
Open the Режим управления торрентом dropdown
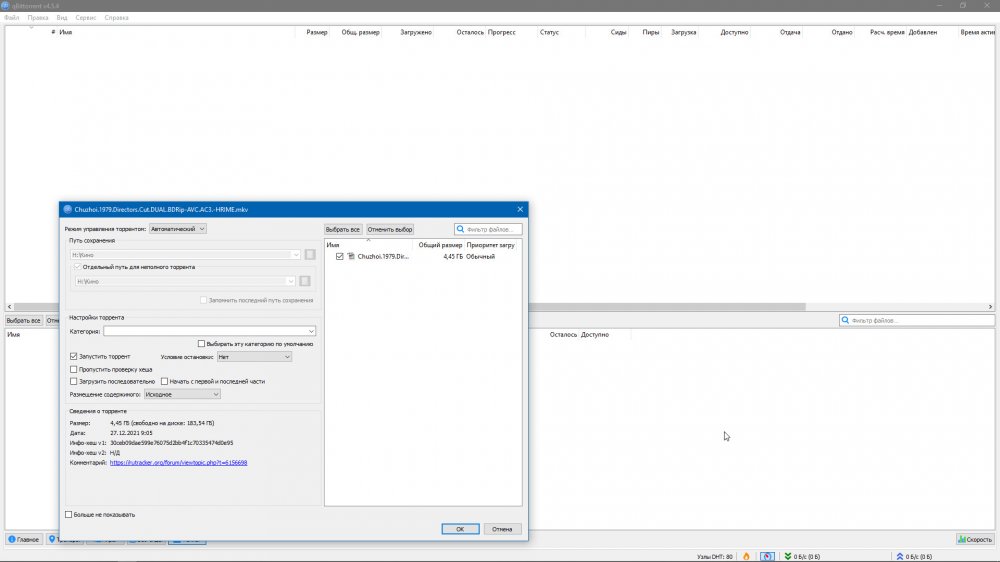[177, 229]
